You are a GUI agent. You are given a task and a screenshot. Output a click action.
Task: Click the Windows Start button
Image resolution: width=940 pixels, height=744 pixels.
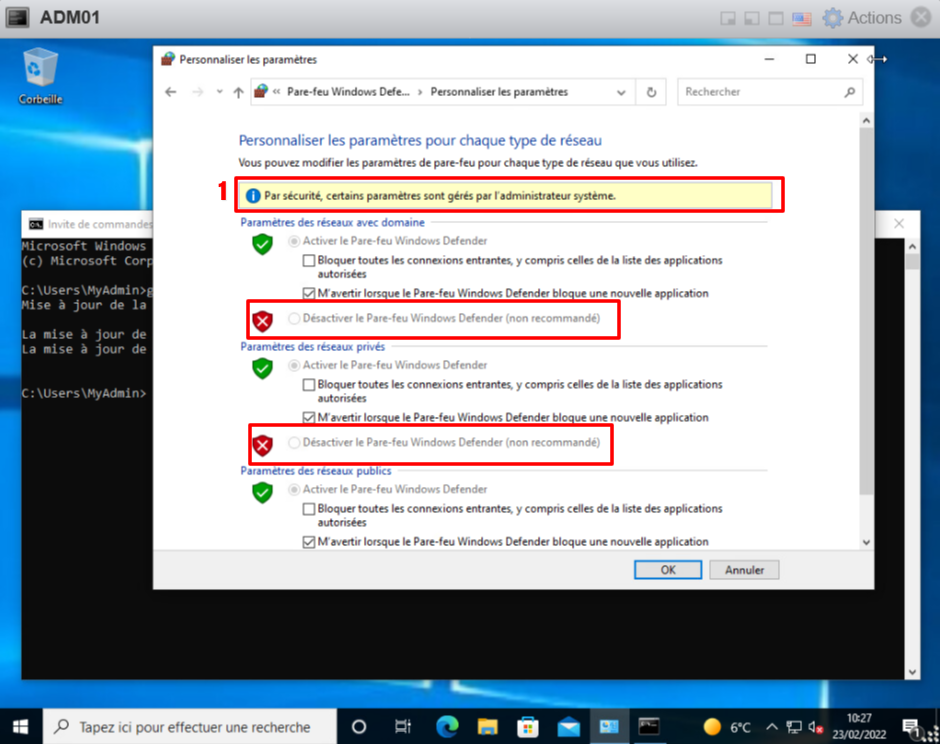click(20, 726)
